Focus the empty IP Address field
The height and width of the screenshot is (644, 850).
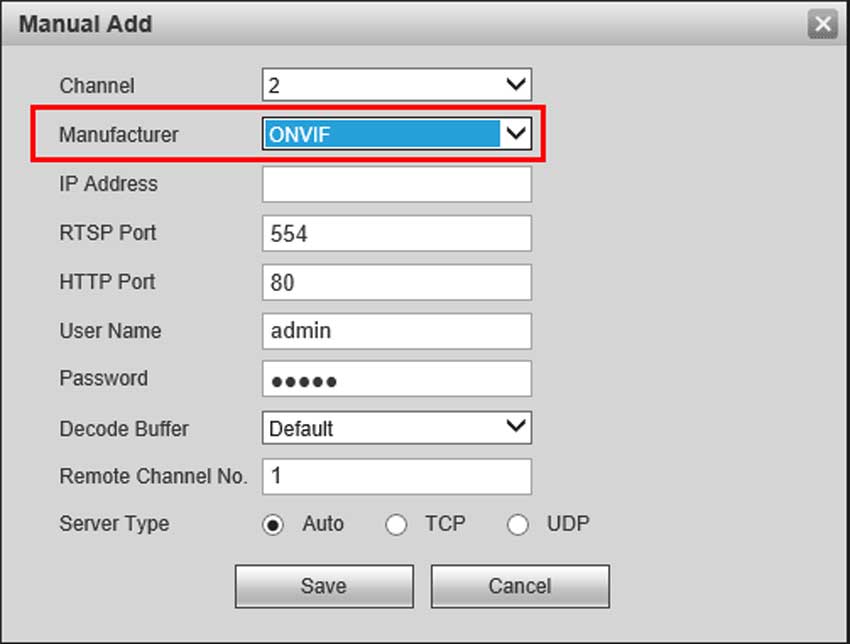click(396, 184)
